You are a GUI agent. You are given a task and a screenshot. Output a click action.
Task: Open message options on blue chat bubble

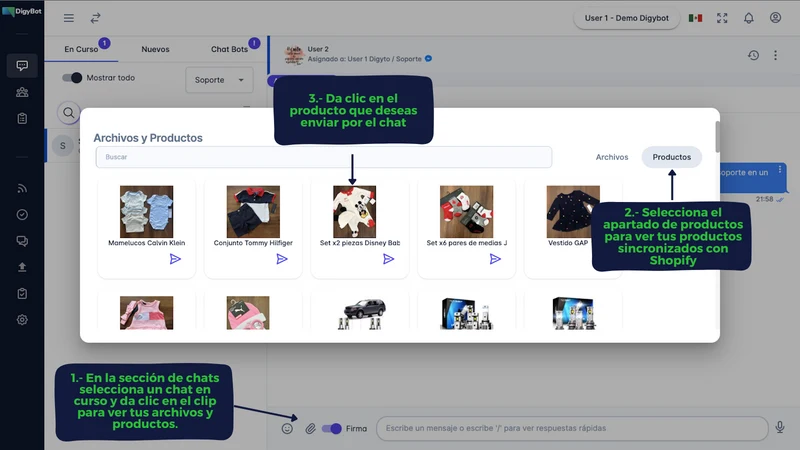pos(780,170)
